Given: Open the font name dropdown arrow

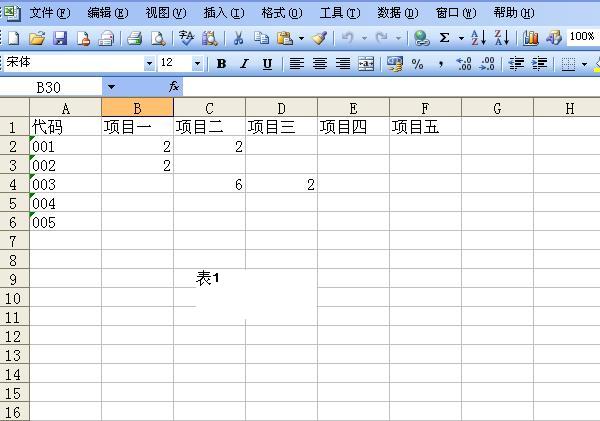Looking at the screenshot, I should (149, 63).
